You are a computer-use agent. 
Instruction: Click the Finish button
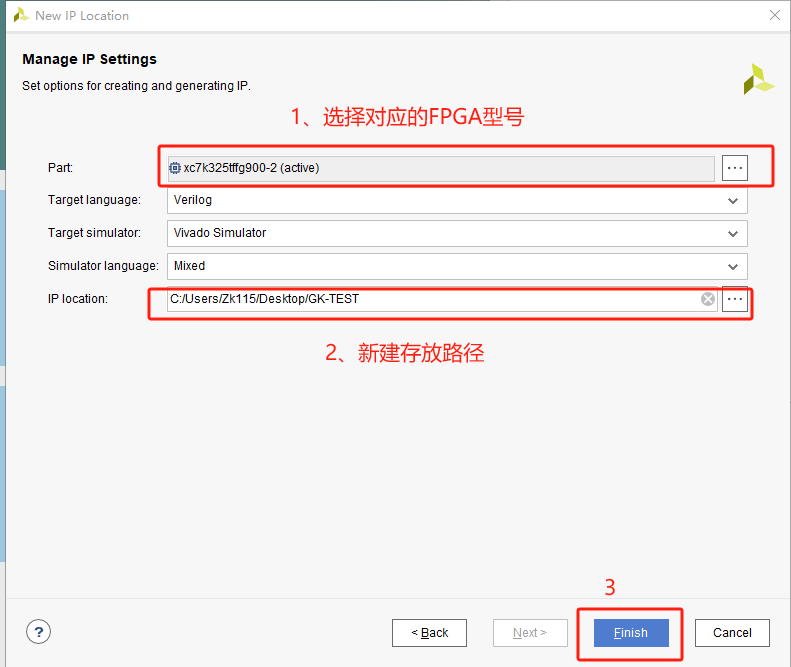631,633
